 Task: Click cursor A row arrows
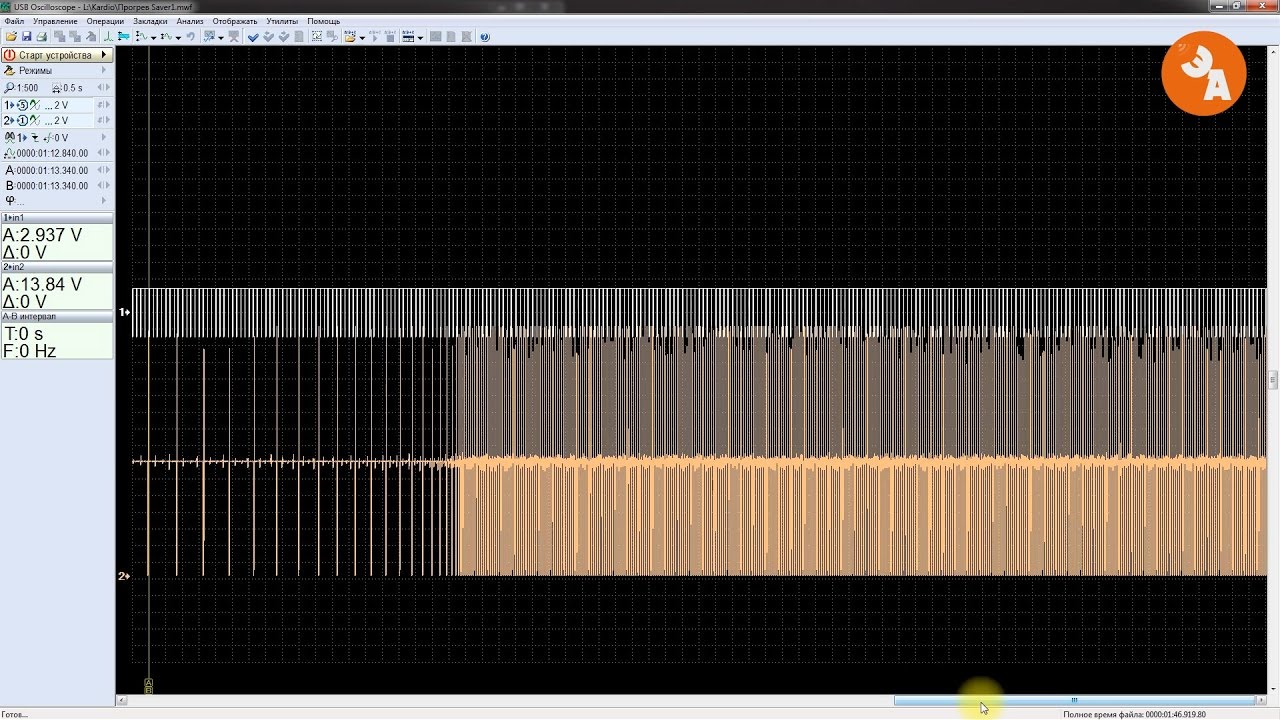pyautogui.click(x=103, y=170)
